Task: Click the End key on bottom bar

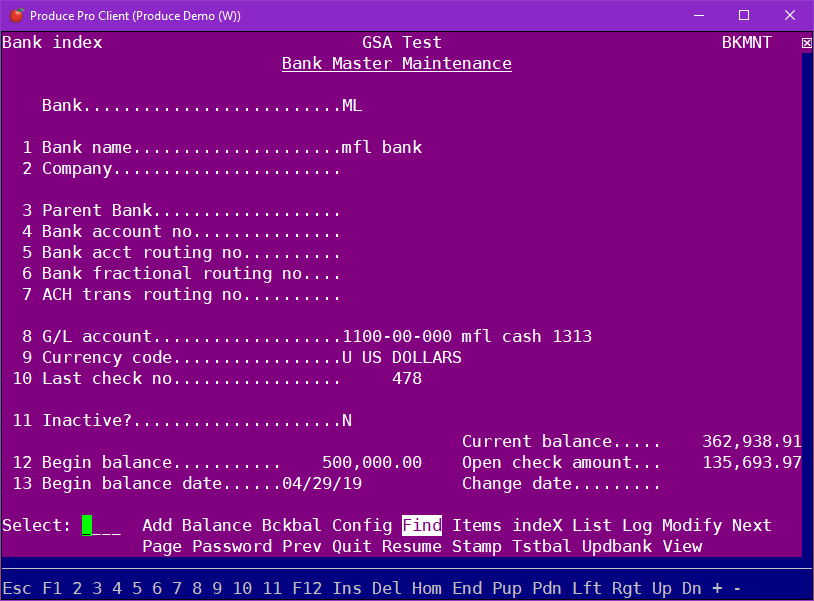Action: [467, 589]
